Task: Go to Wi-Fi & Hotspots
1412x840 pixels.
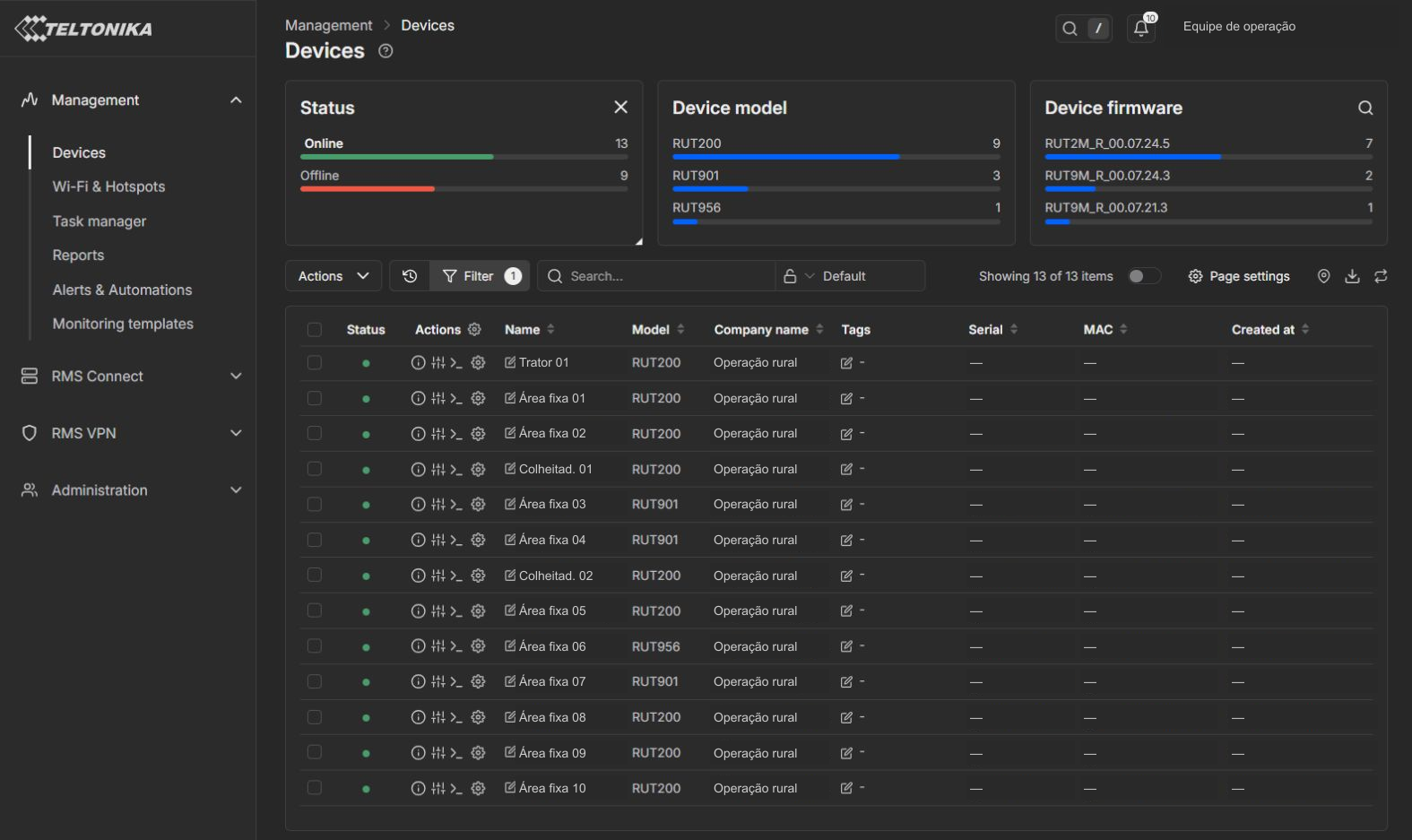Action: (108, 186)
